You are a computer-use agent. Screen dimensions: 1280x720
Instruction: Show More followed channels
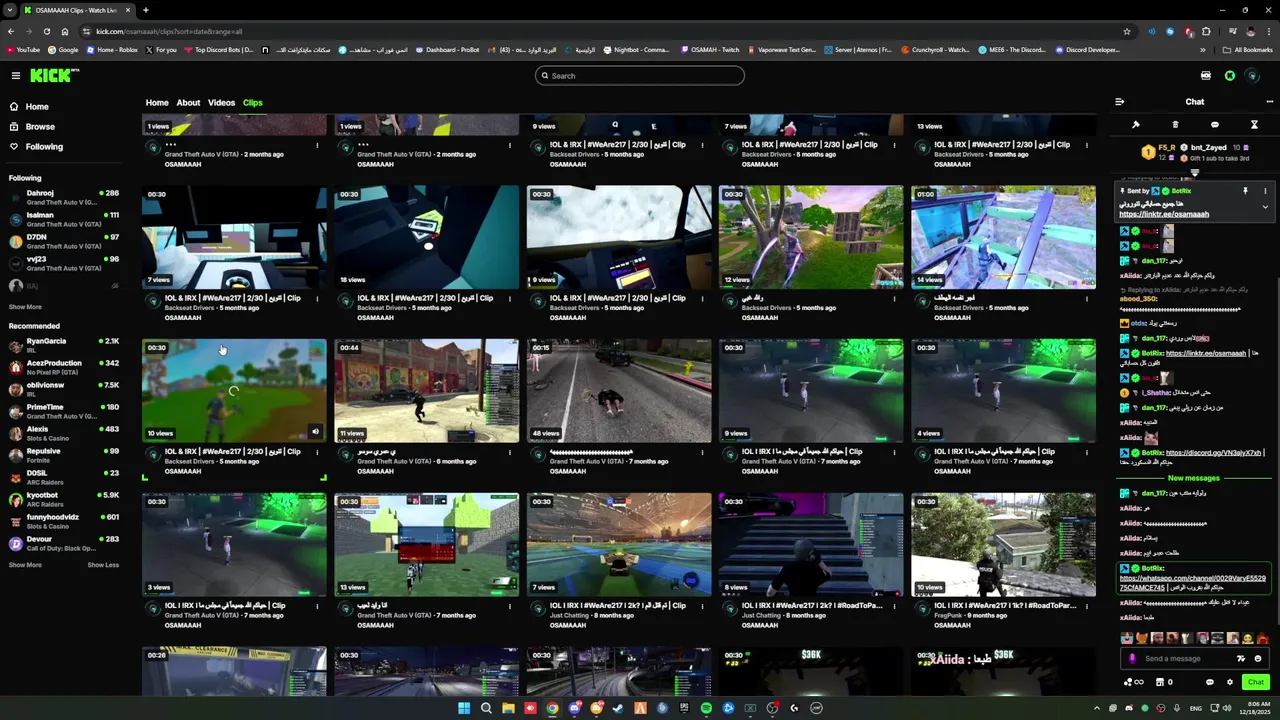[x=25, y=307]
